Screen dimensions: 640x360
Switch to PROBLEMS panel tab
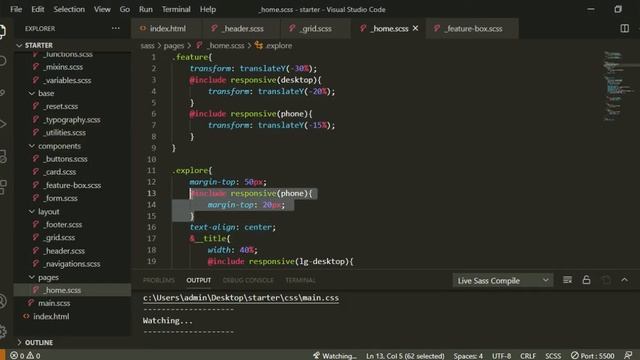(159, 280)
